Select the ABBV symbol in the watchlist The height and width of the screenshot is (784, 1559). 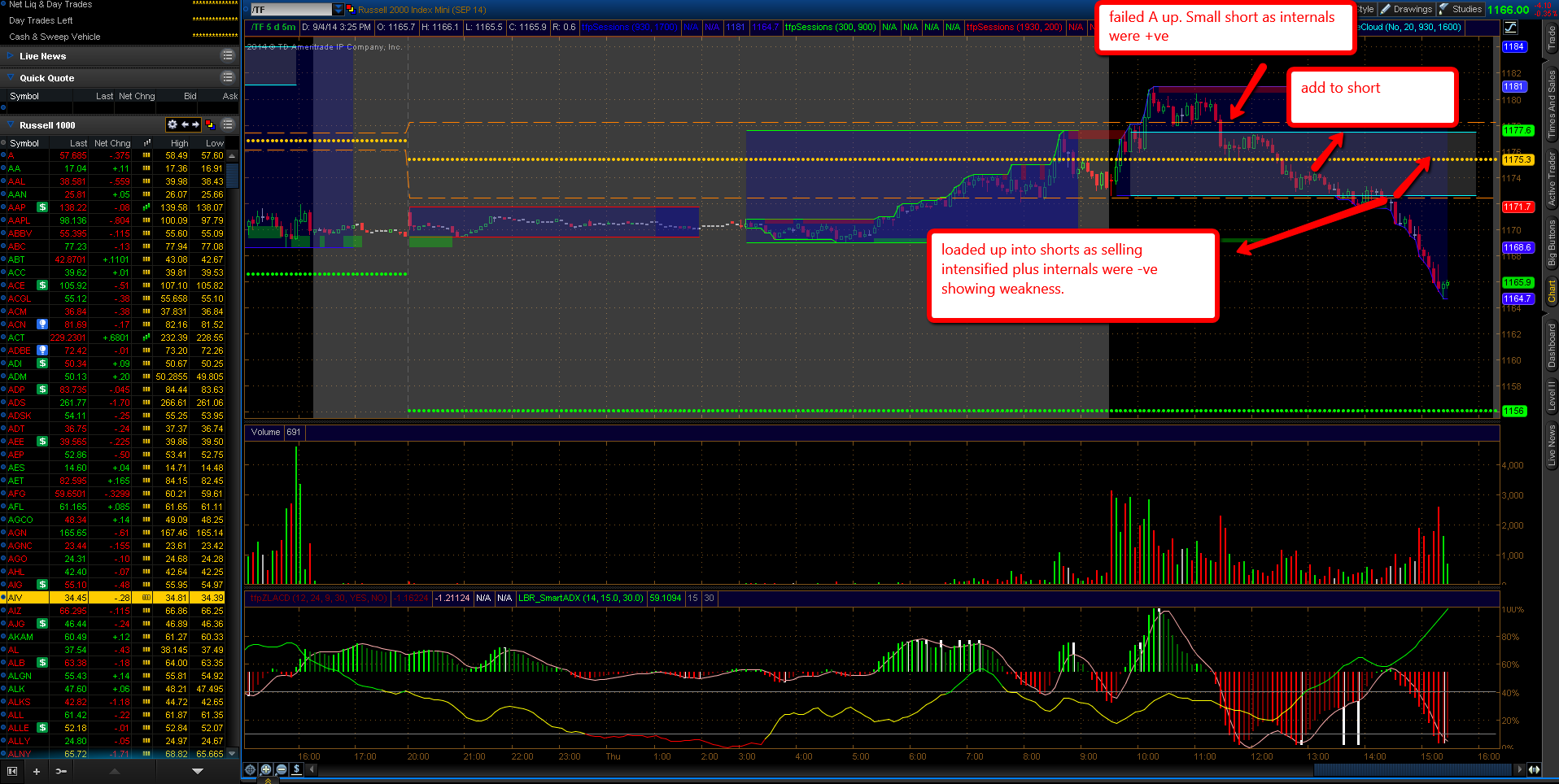pyautogui.click(x=20, y=233)
